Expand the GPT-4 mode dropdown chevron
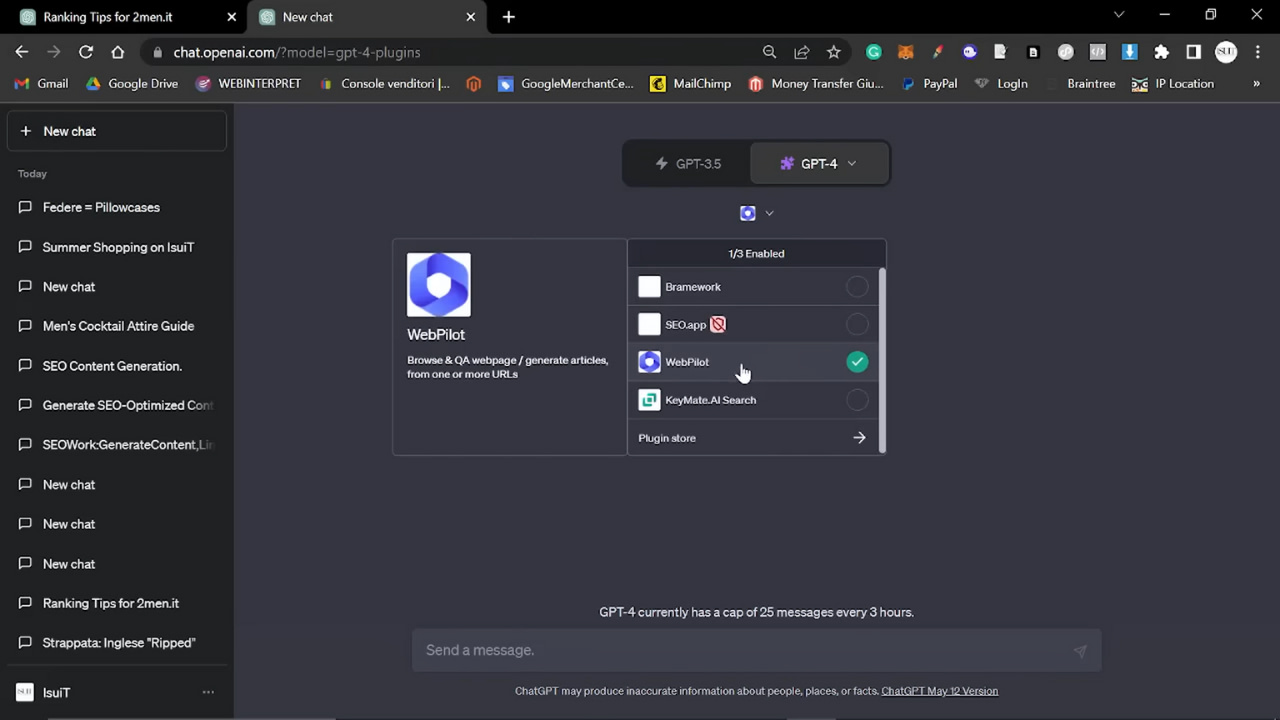This screenshot has height=720, width=1280. point(852,164)
